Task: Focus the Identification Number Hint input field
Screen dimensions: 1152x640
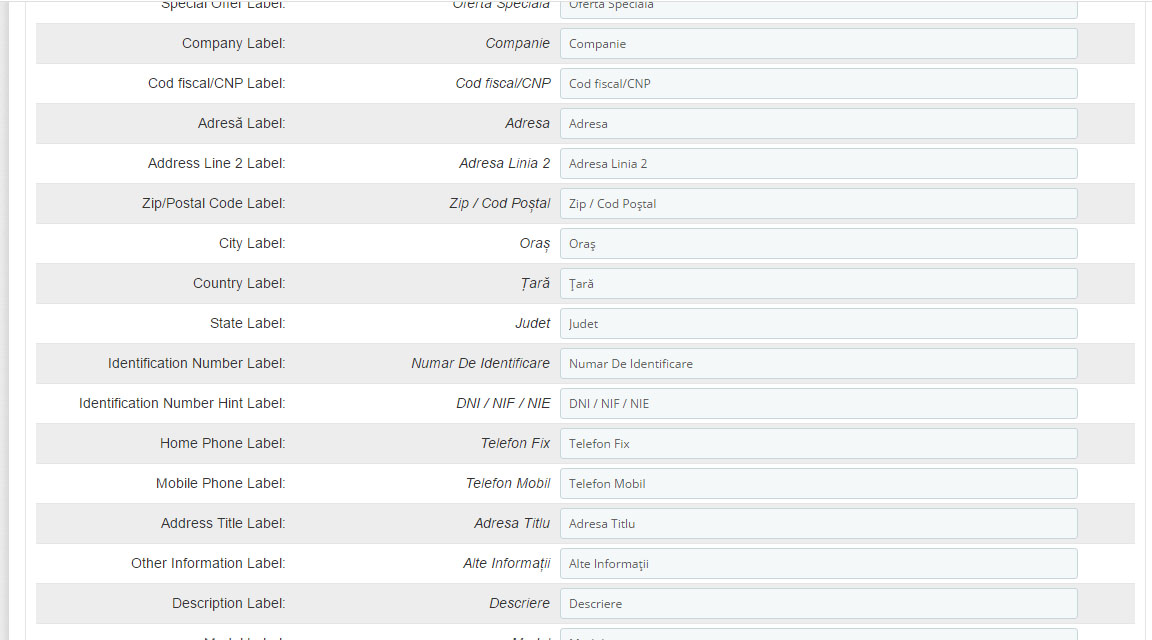Action: (818, 404)
